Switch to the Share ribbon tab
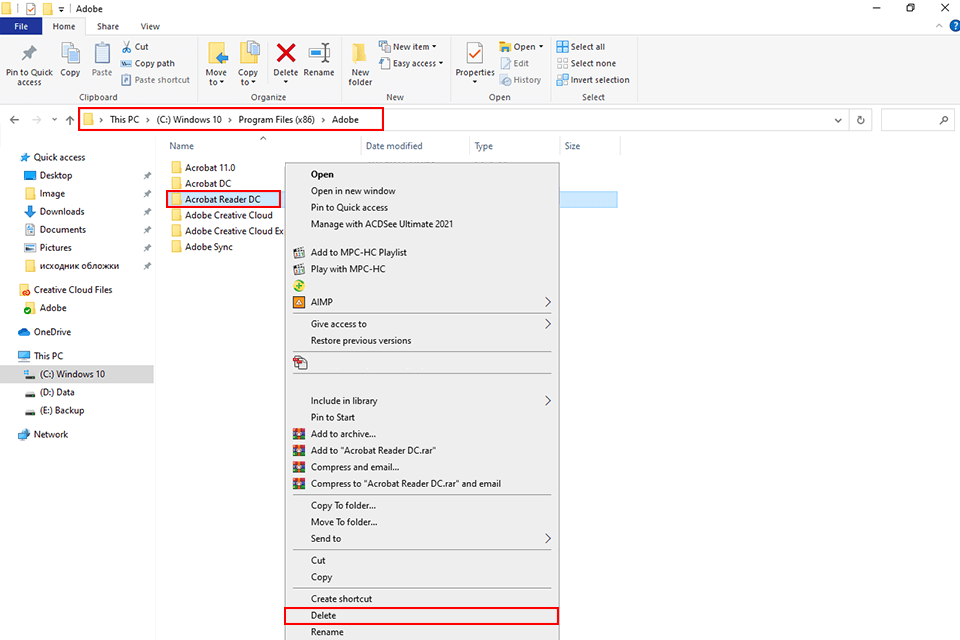 tap(108, 26)
